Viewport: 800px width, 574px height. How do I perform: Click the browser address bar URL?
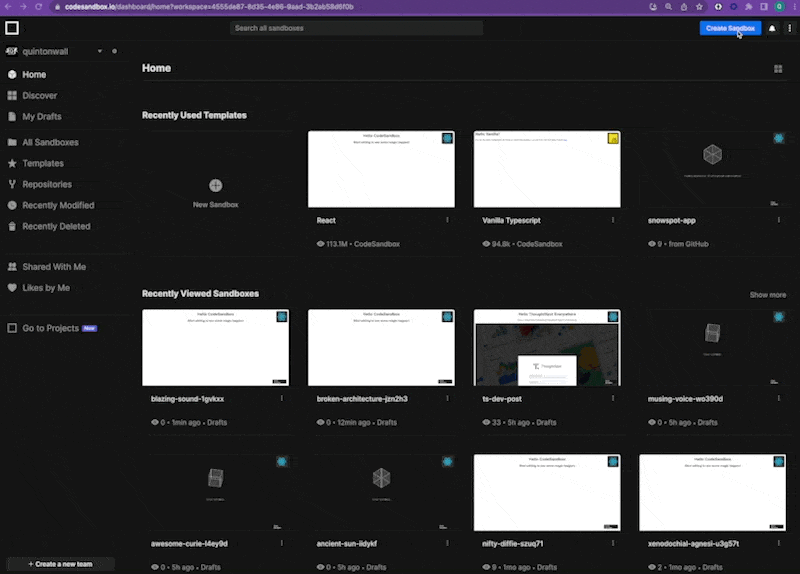tap(209, 7)
